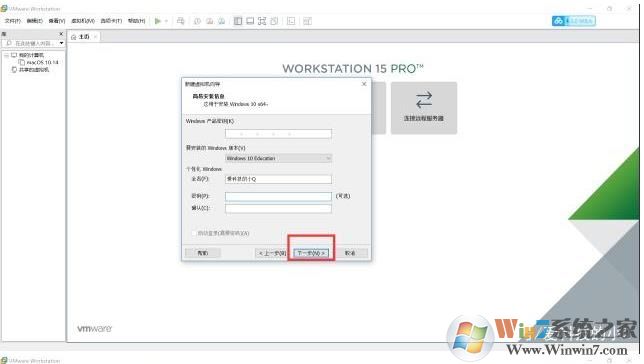
Task: Click the confirm password (确认) input field
Action: coord(278,209)
